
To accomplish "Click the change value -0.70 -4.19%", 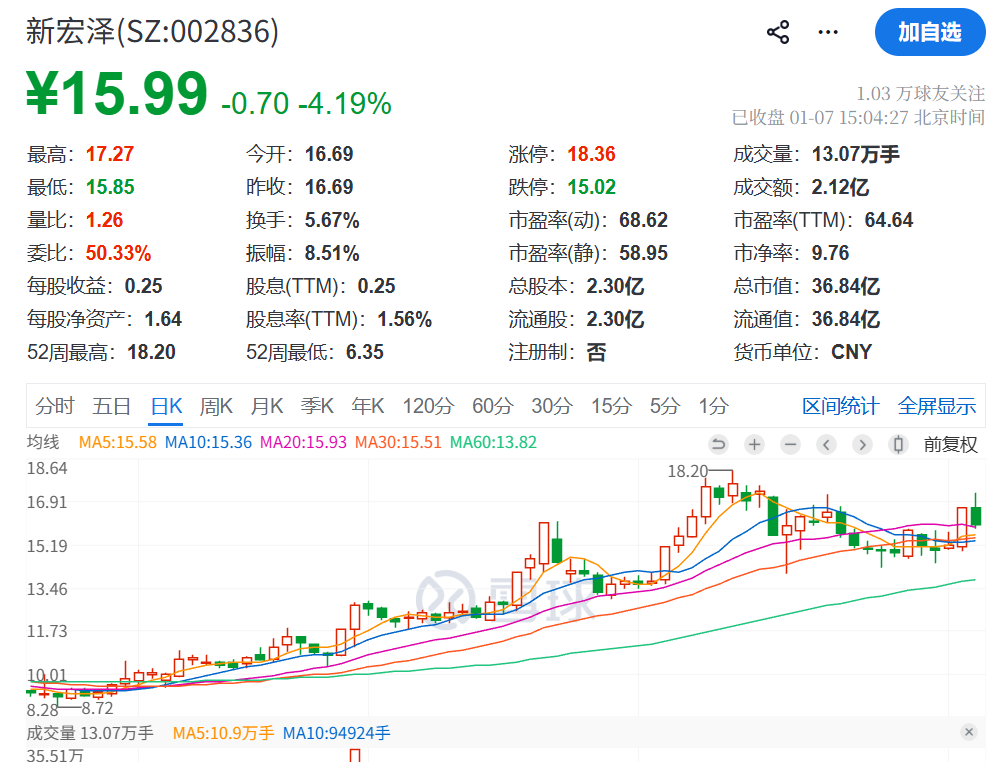I will click(306, 103).
